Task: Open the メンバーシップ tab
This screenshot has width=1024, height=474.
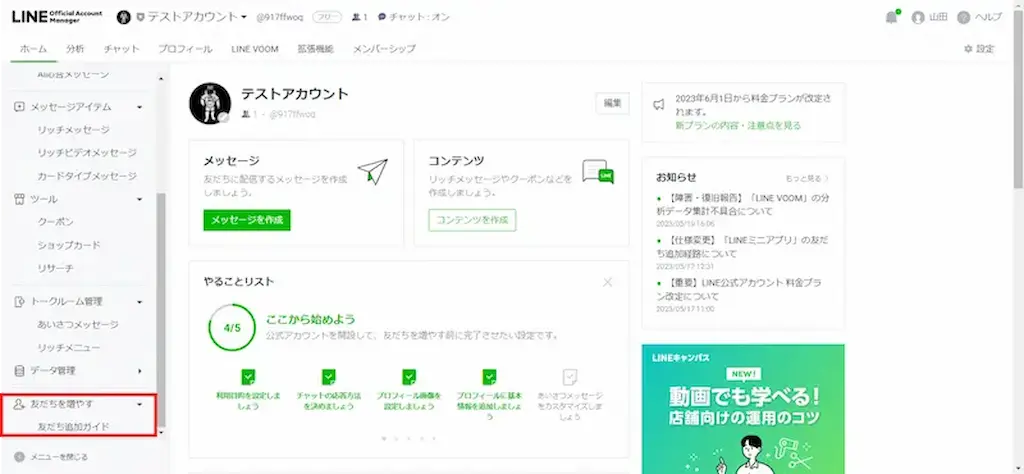Action: [384, 49]
